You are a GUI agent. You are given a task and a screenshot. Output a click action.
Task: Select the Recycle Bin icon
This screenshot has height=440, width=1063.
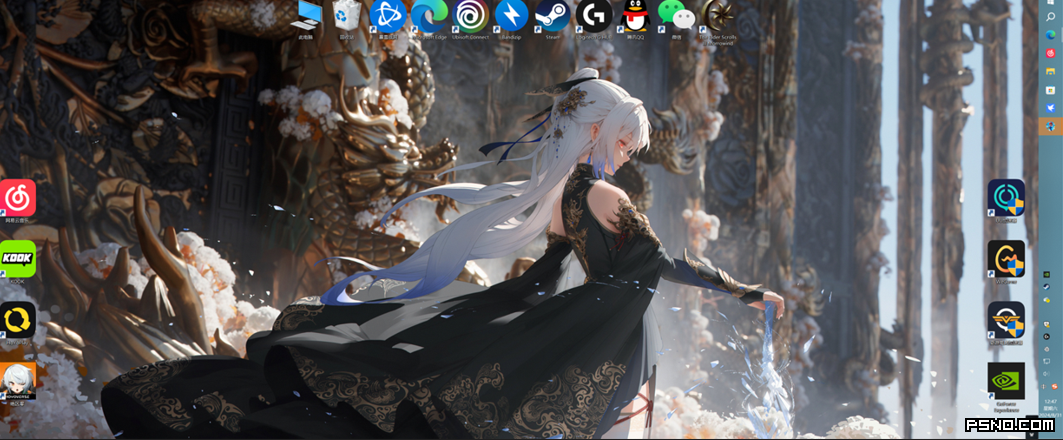pos(346,18)
